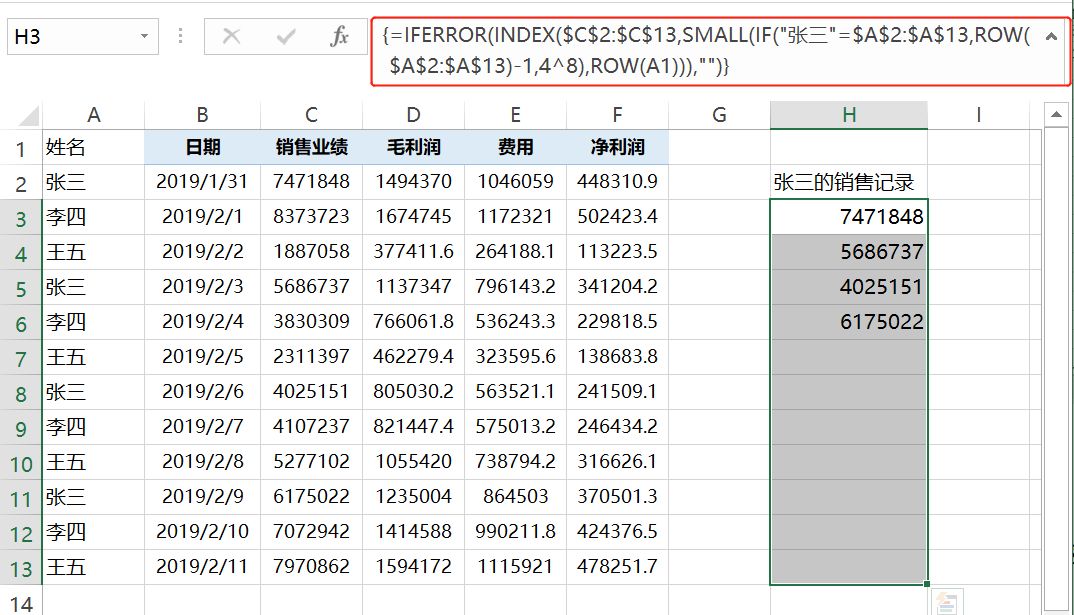Select row 5 header
The height and width of the screenshot is (615, 1074).
tap(21, 288)
